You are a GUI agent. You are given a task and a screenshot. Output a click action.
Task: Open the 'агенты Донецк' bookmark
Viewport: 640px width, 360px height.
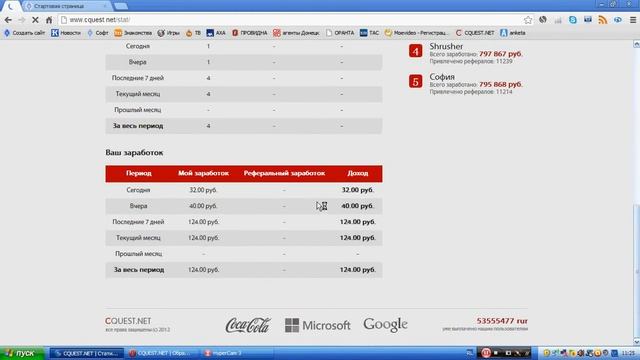296,33
